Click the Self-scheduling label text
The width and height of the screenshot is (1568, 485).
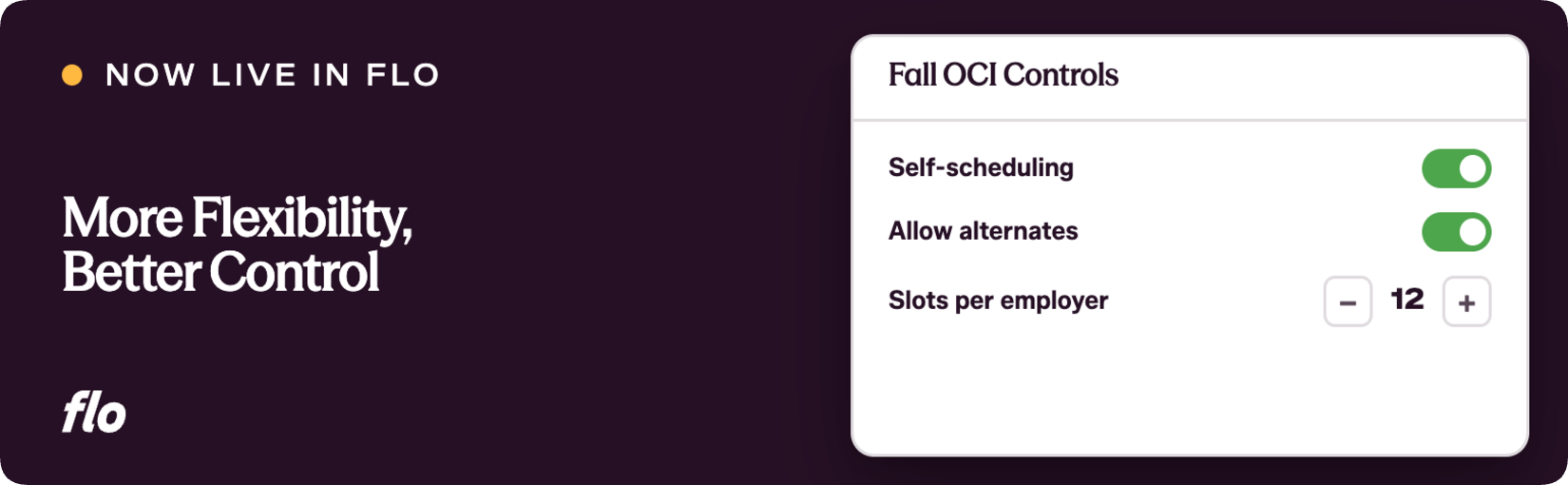click(x=981, y=167)
